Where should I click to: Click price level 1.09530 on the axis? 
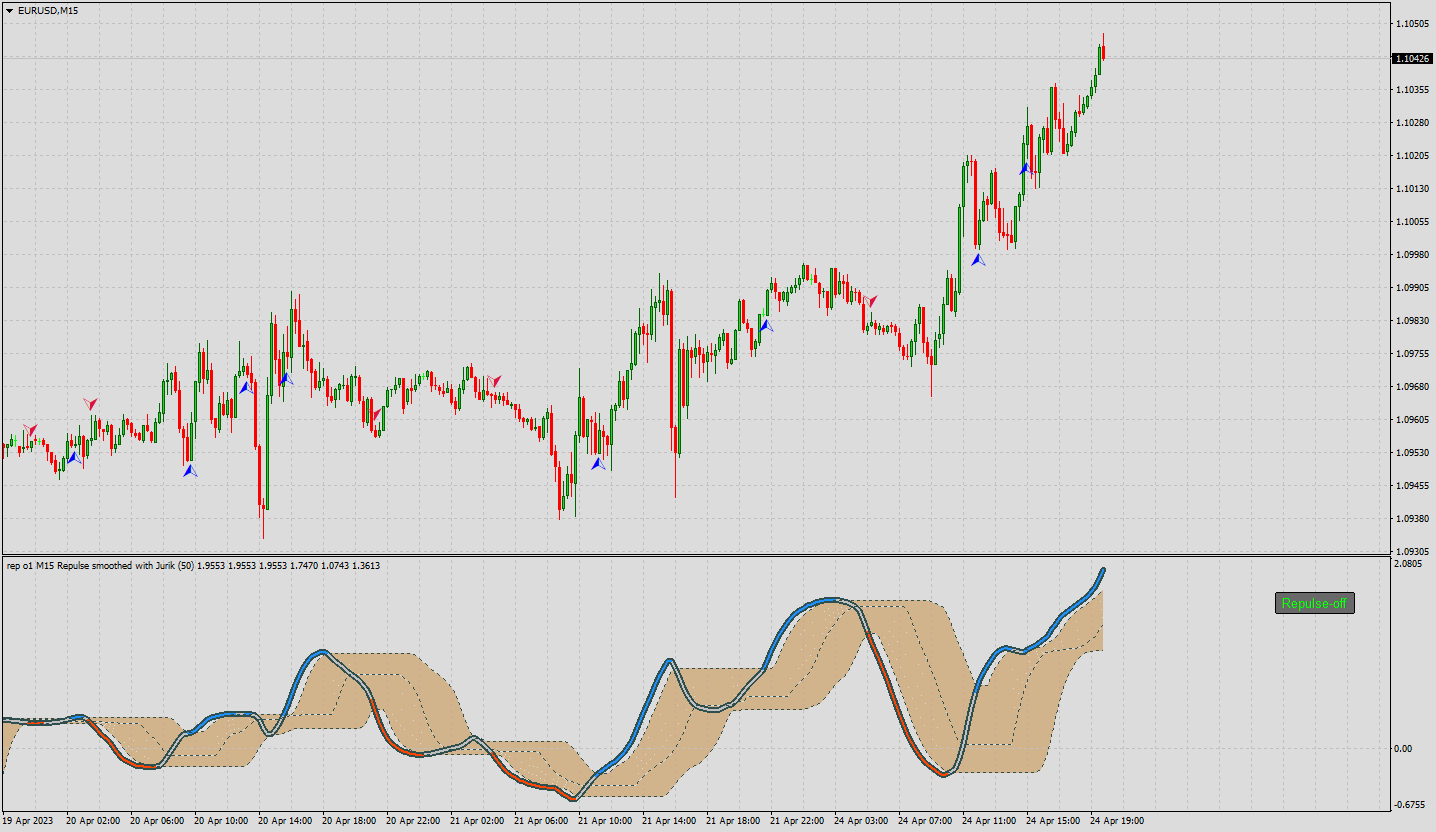click(x=1412, y=453)
